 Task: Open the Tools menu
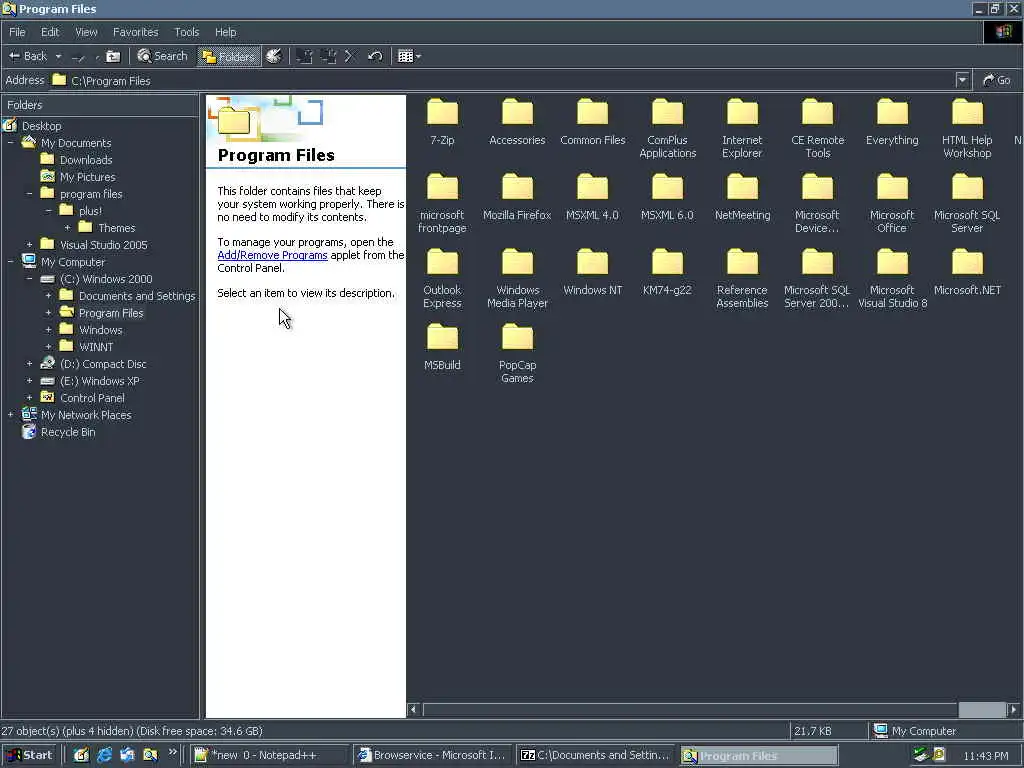[186, 32]
